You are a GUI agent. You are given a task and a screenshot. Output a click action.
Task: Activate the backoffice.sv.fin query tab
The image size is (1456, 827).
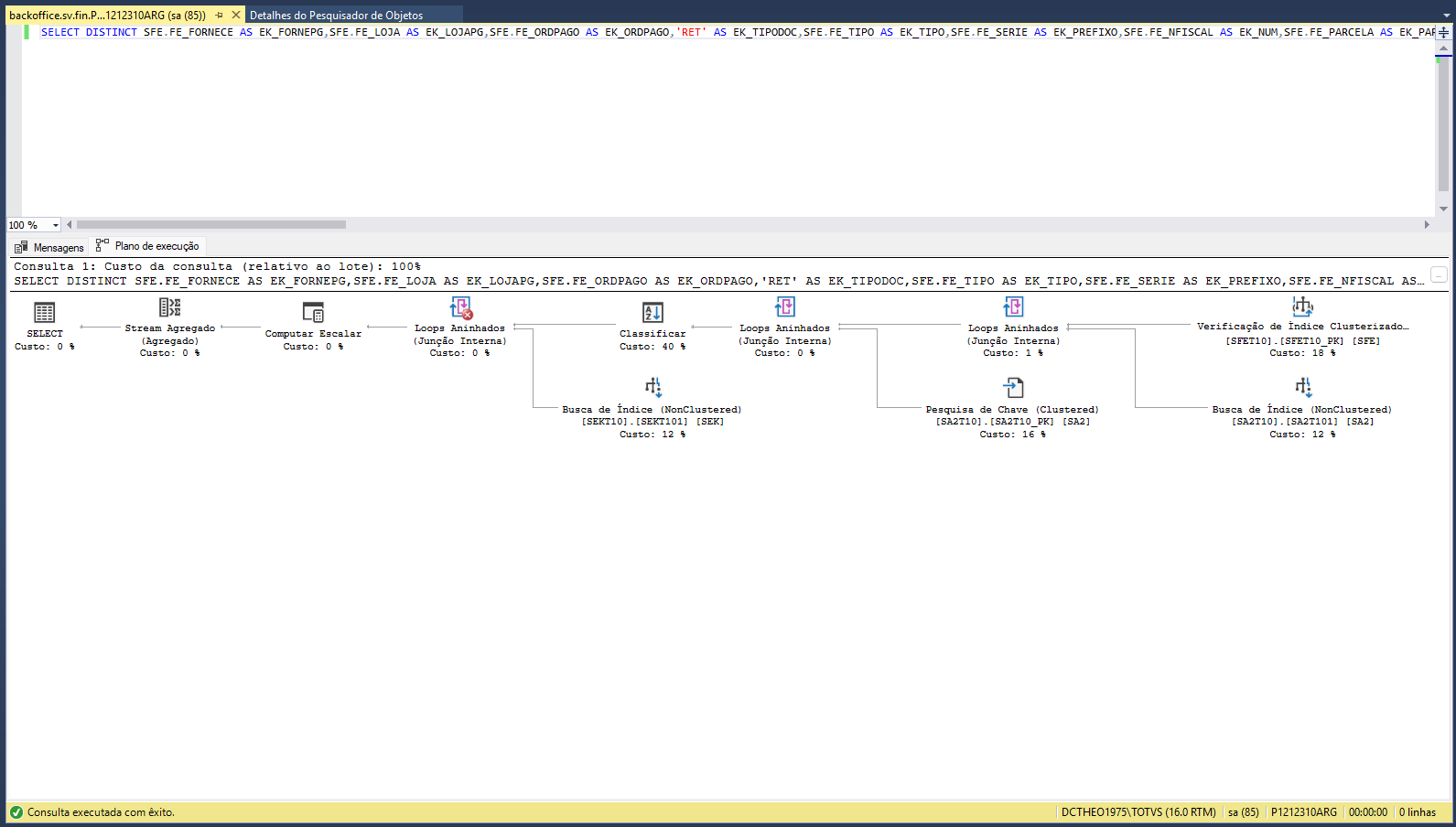pos(107,16)
